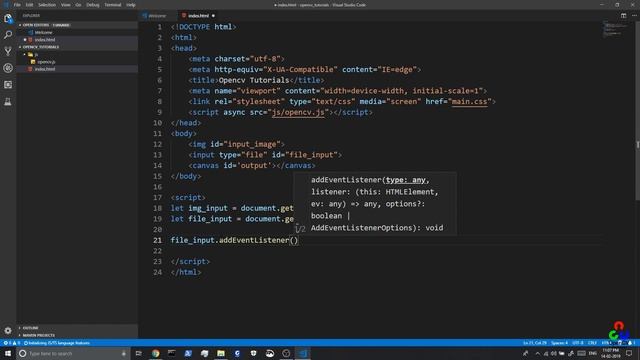Open the Windows action center
This screenshot has height=360, width=640.
pyautogui.click(x=629, y=353)
